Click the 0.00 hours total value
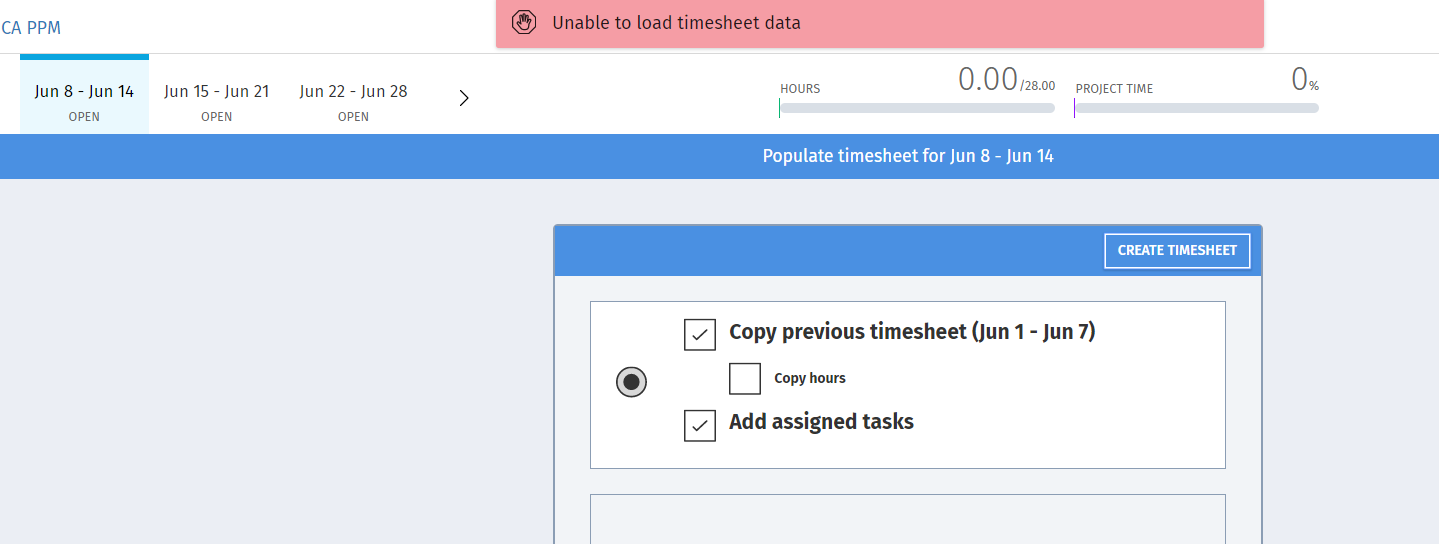This screenshot has height=544, width=1439. pos(987,80)
